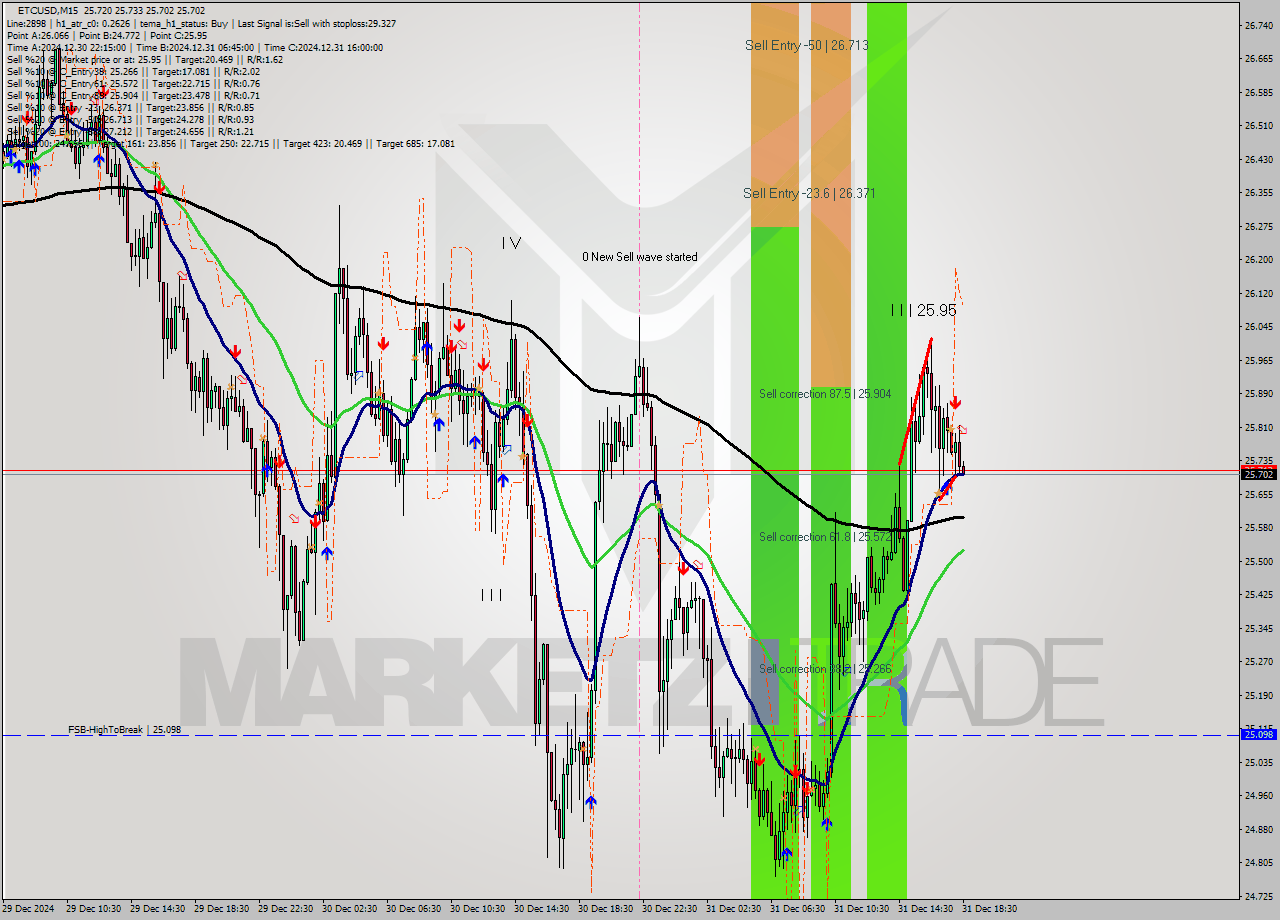
Task: Click the 25.500 price axis value
Action: tap(1258, 561)
